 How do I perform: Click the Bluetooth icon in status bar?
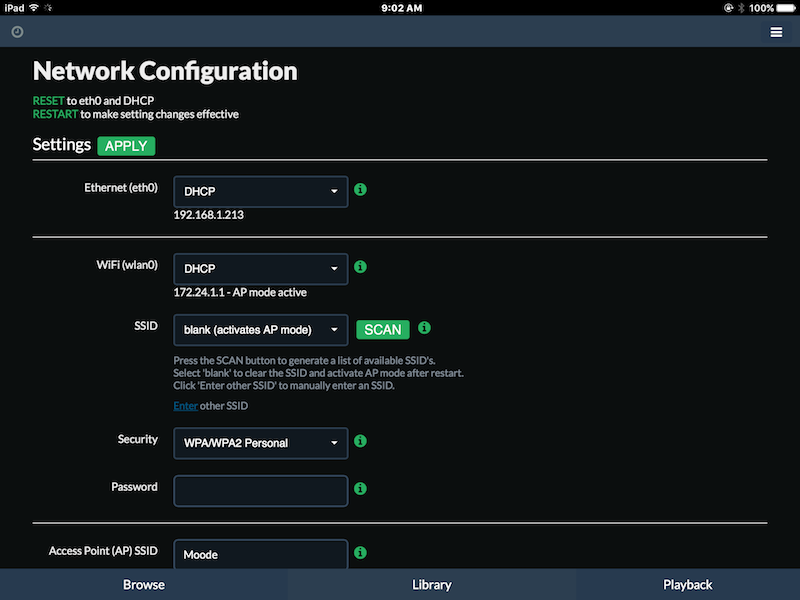(741, 8)
